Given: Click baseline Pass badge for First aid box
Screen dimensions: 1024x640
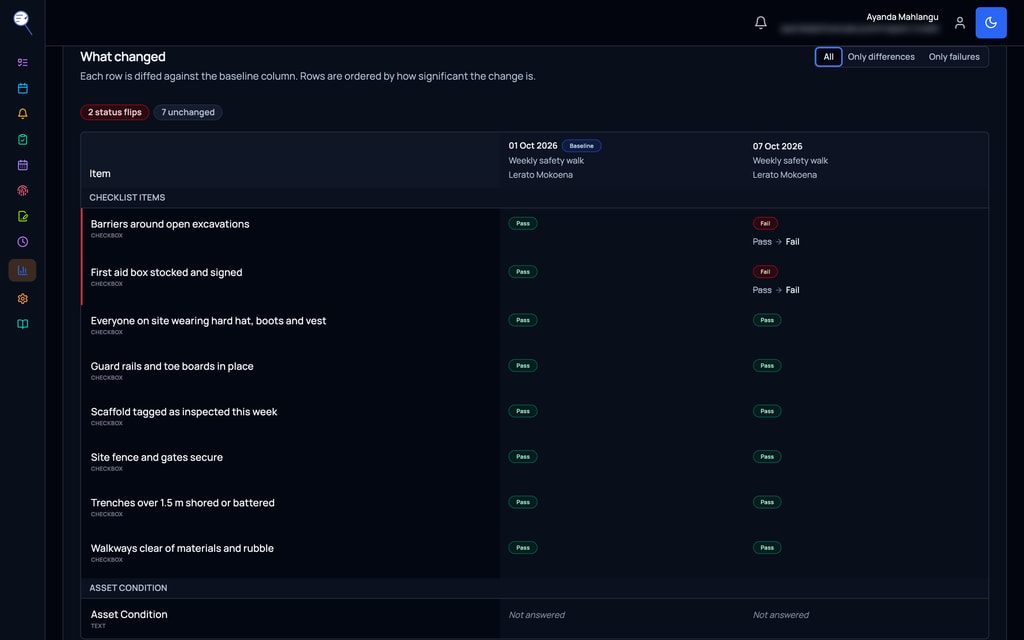Looking at the screenshot, I should pos(522,272).
